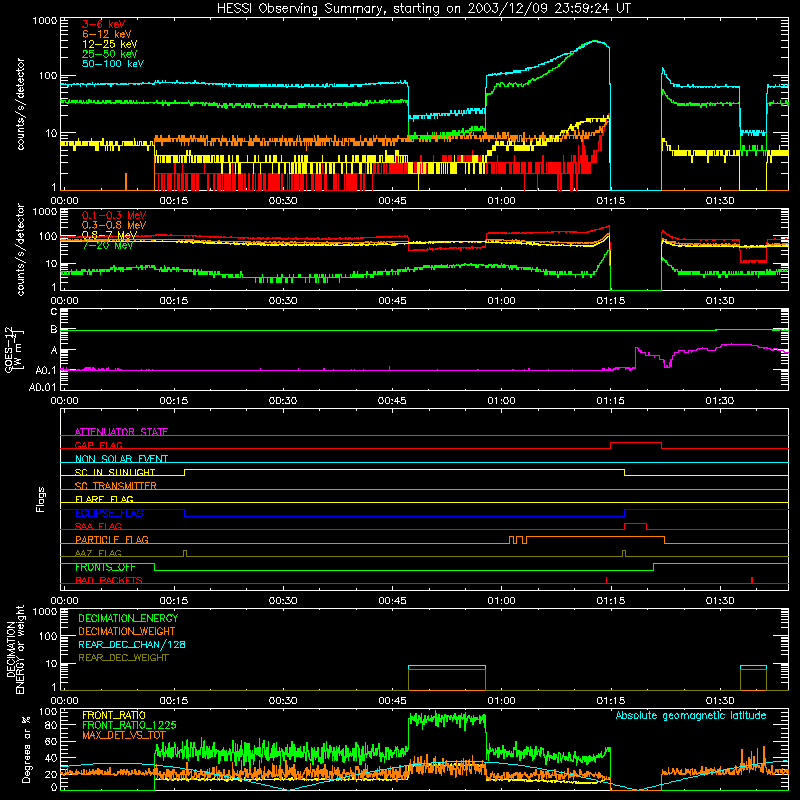Click '00:15' time tick below the MeV panel
800x800 pixels.
coord(174,301)
